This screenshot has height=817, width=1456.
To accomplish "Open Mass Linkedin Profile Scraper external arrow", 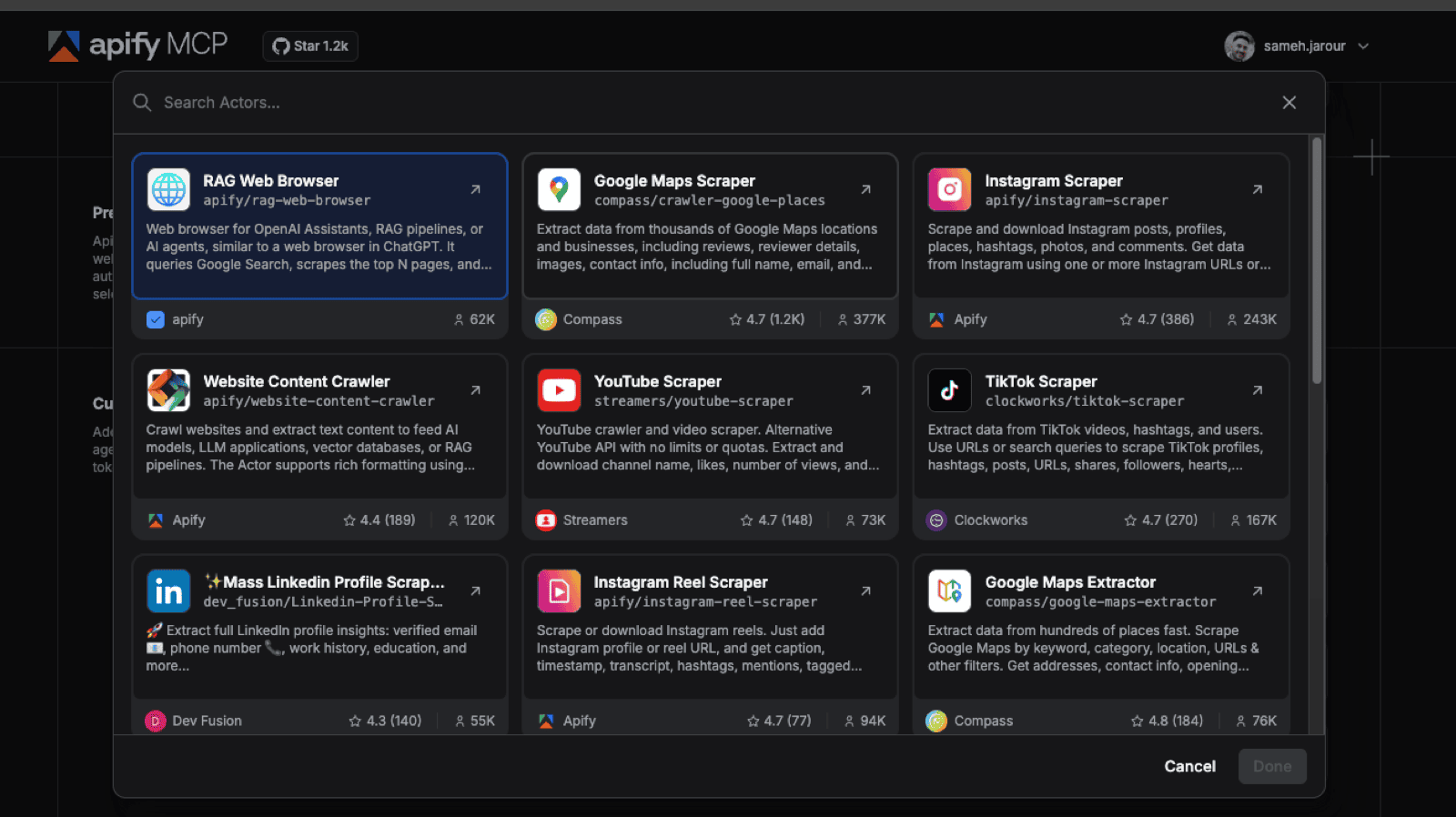I will click(x=475, y=591).
